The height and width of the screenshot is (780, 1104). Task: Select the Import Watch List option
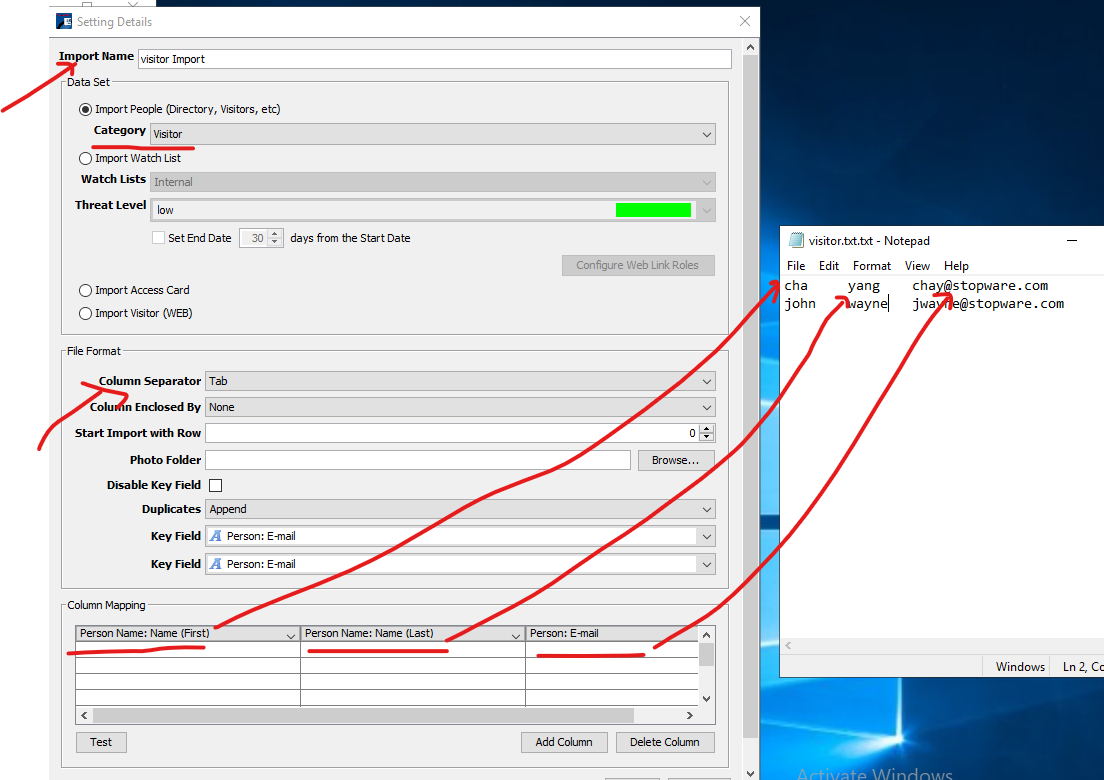coord(85,158)
